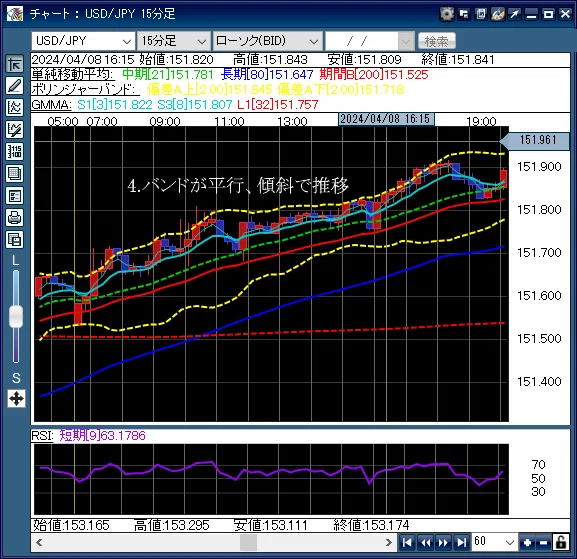Print the chart with printer icon
The image size is (577, 559).
point(15,217)
